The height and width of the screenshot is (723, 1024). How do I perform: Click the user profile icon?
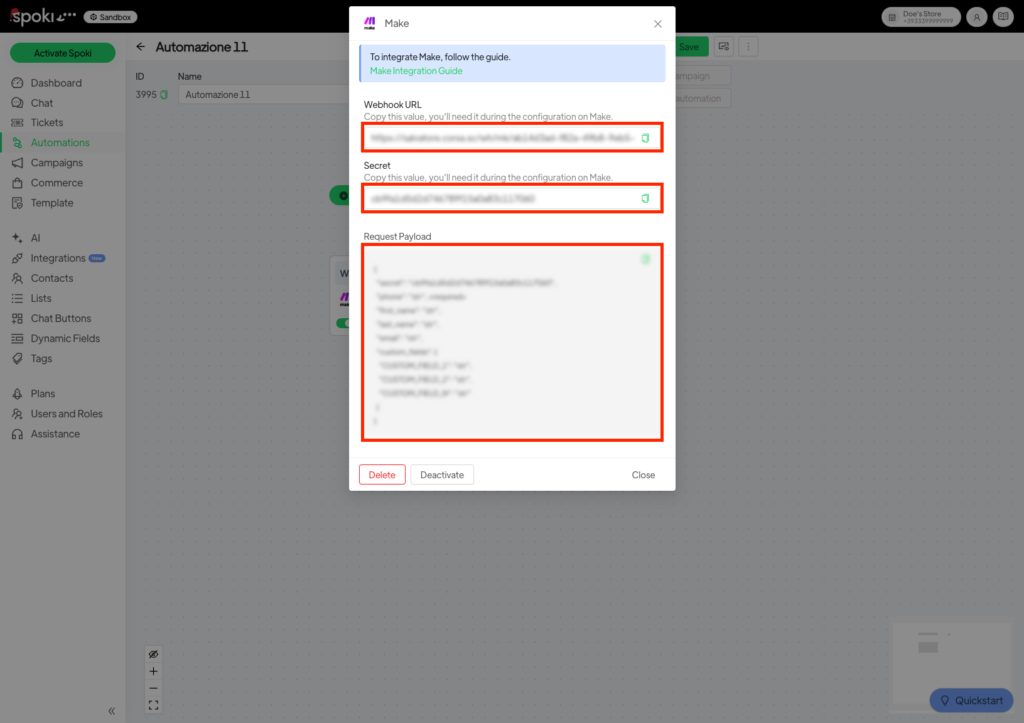(976, 17)
